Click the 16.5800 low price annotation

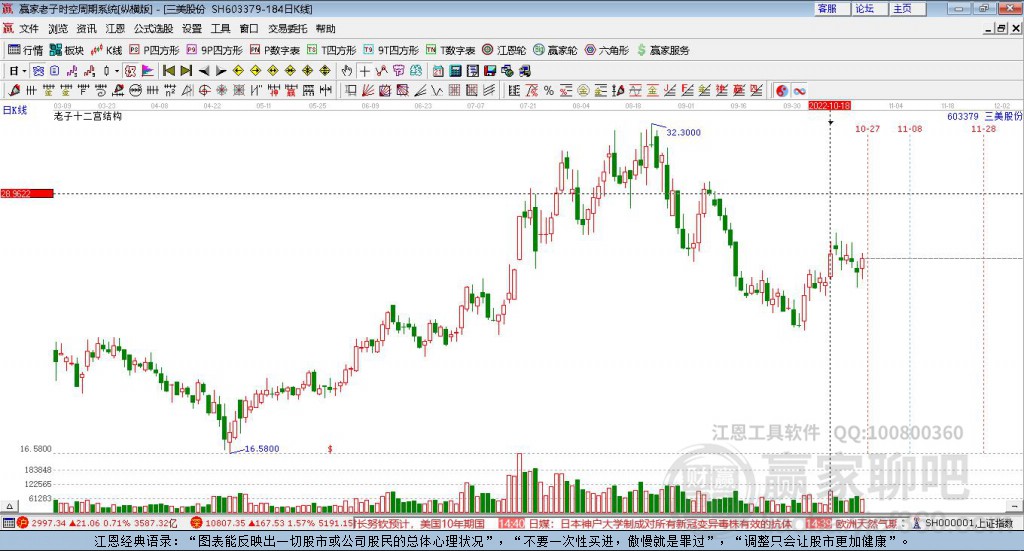tap(262, 449)
